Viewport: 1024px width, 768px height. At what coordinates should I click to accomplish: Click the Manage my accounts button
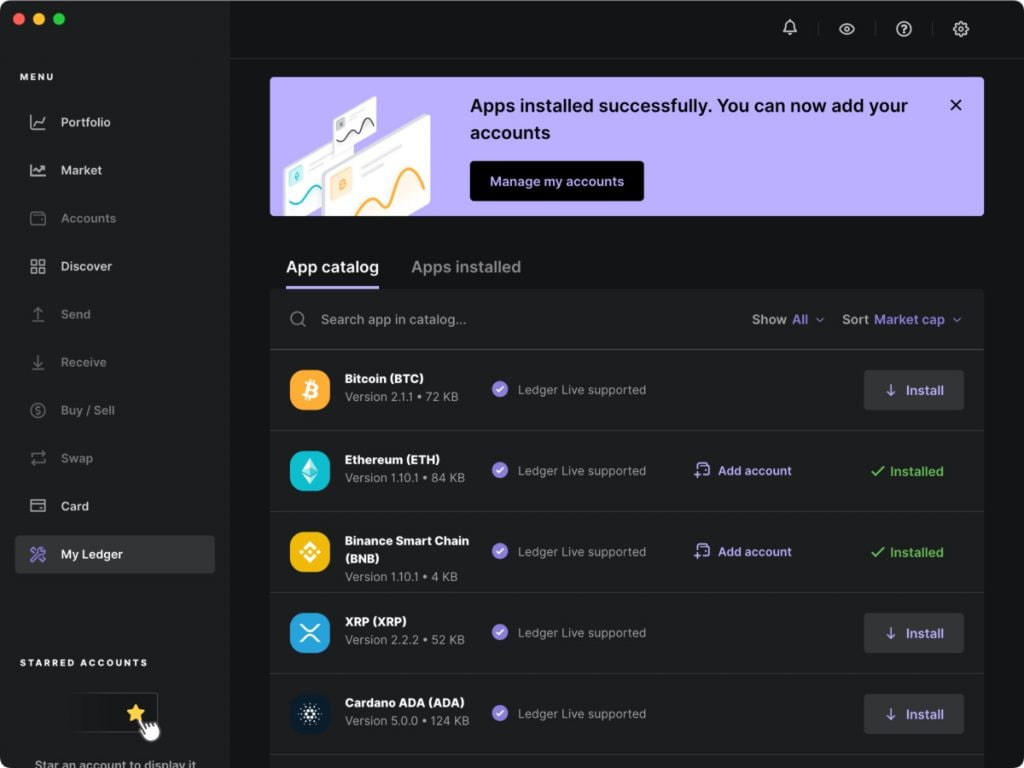tap(556, 181)
